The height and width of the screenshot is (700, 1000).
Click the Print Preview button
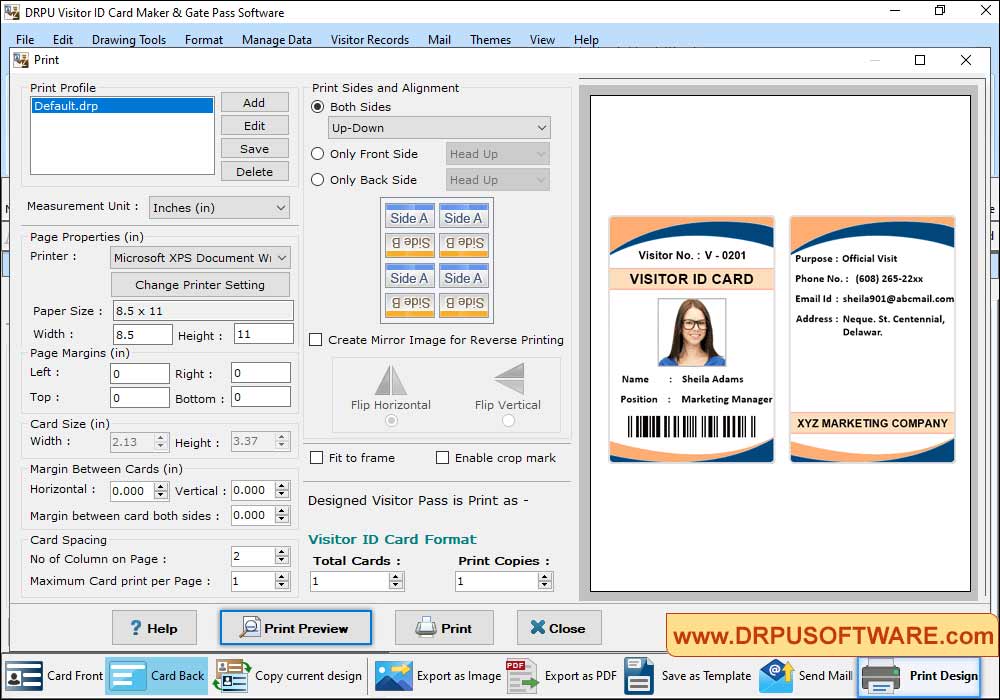[296, 628]
